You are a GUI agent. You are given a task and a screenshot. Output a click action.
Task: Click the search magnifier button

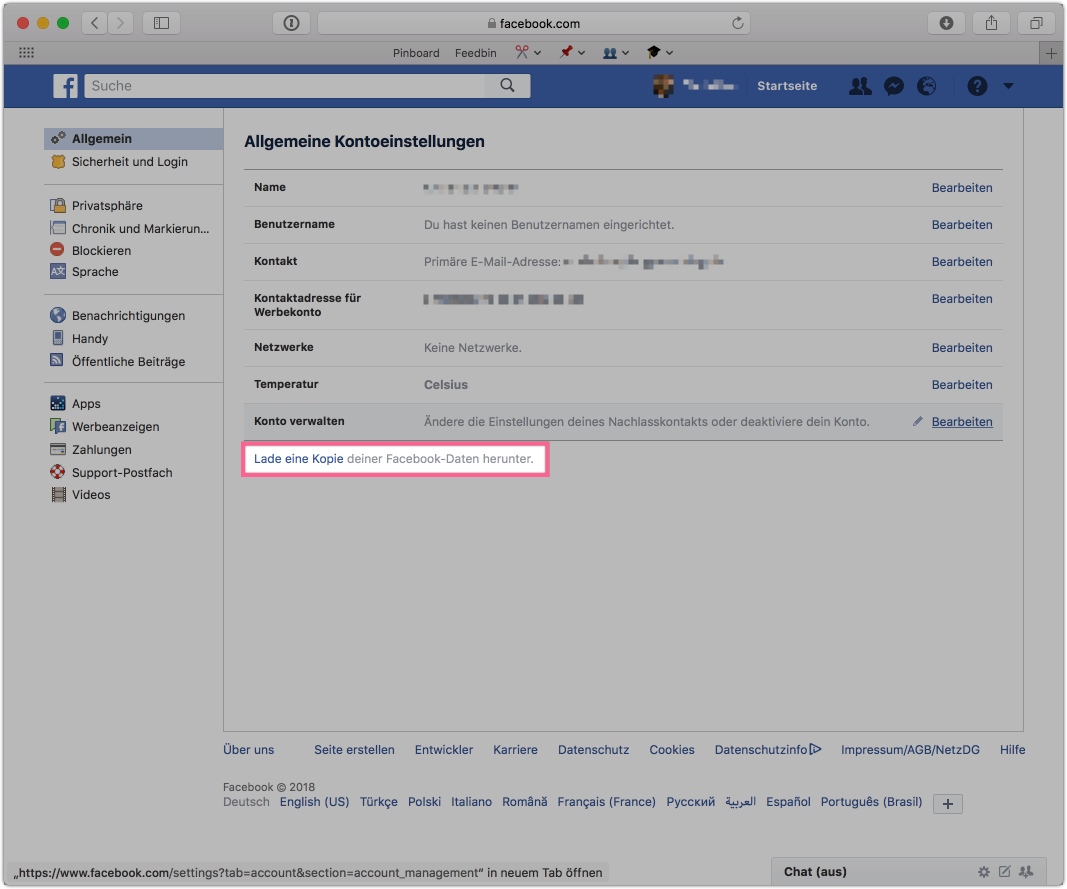(x=507, y=86)
